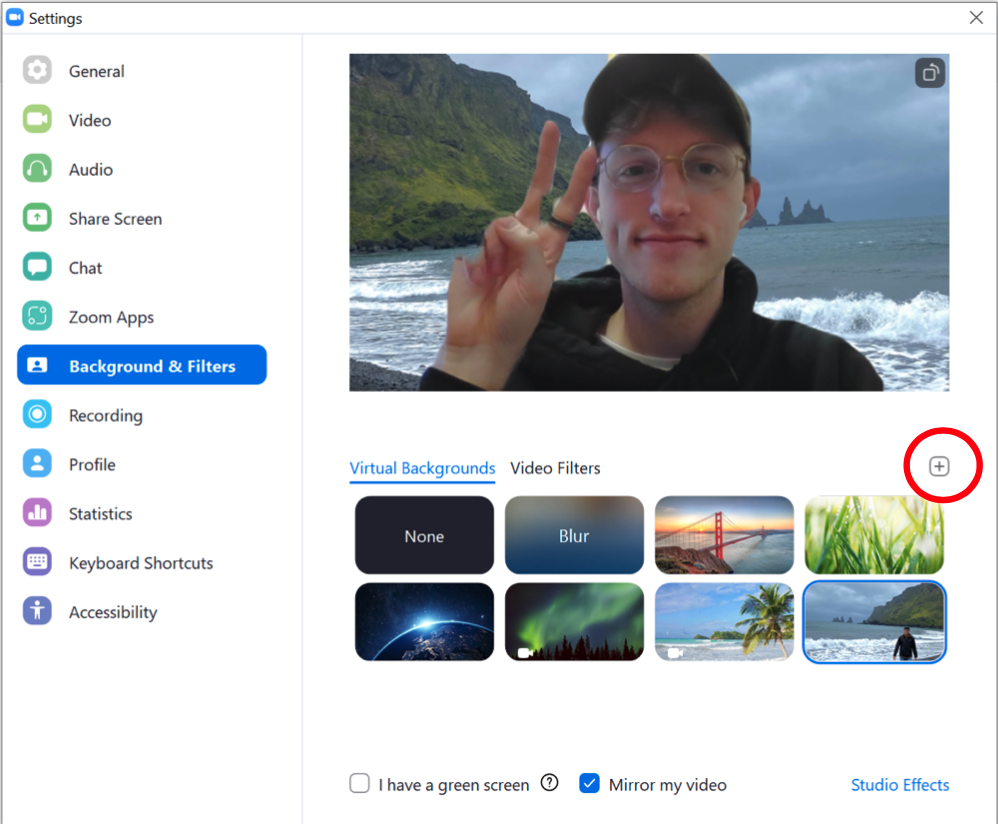Choose the green grass background
The image size is (998, 824).
click(874, 535)
